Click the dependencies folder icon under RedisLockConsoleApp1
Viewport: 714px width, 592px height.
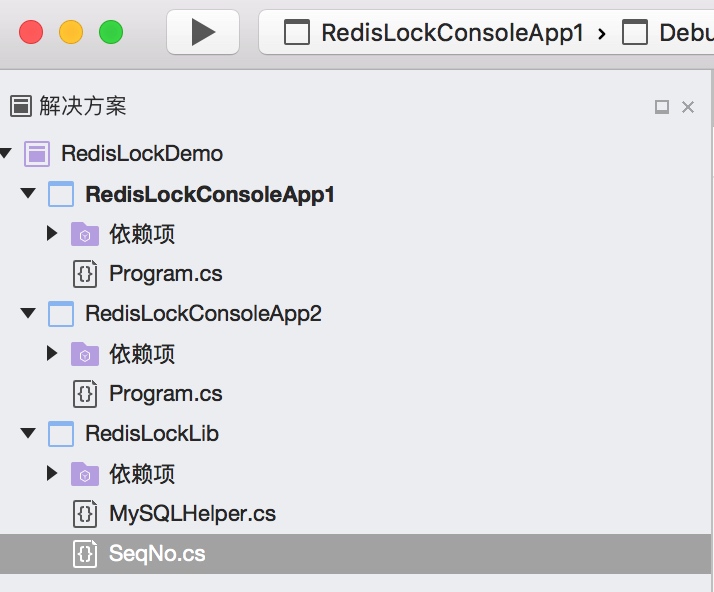tap(85, 234)
